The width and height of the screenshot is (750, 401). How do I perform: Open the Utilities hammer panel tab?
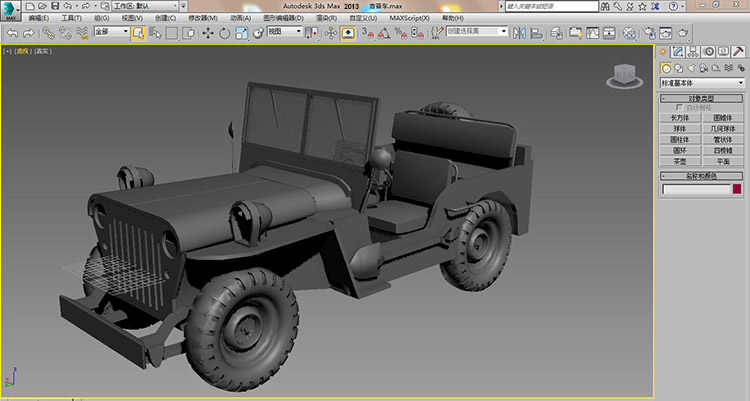point(738,51)
